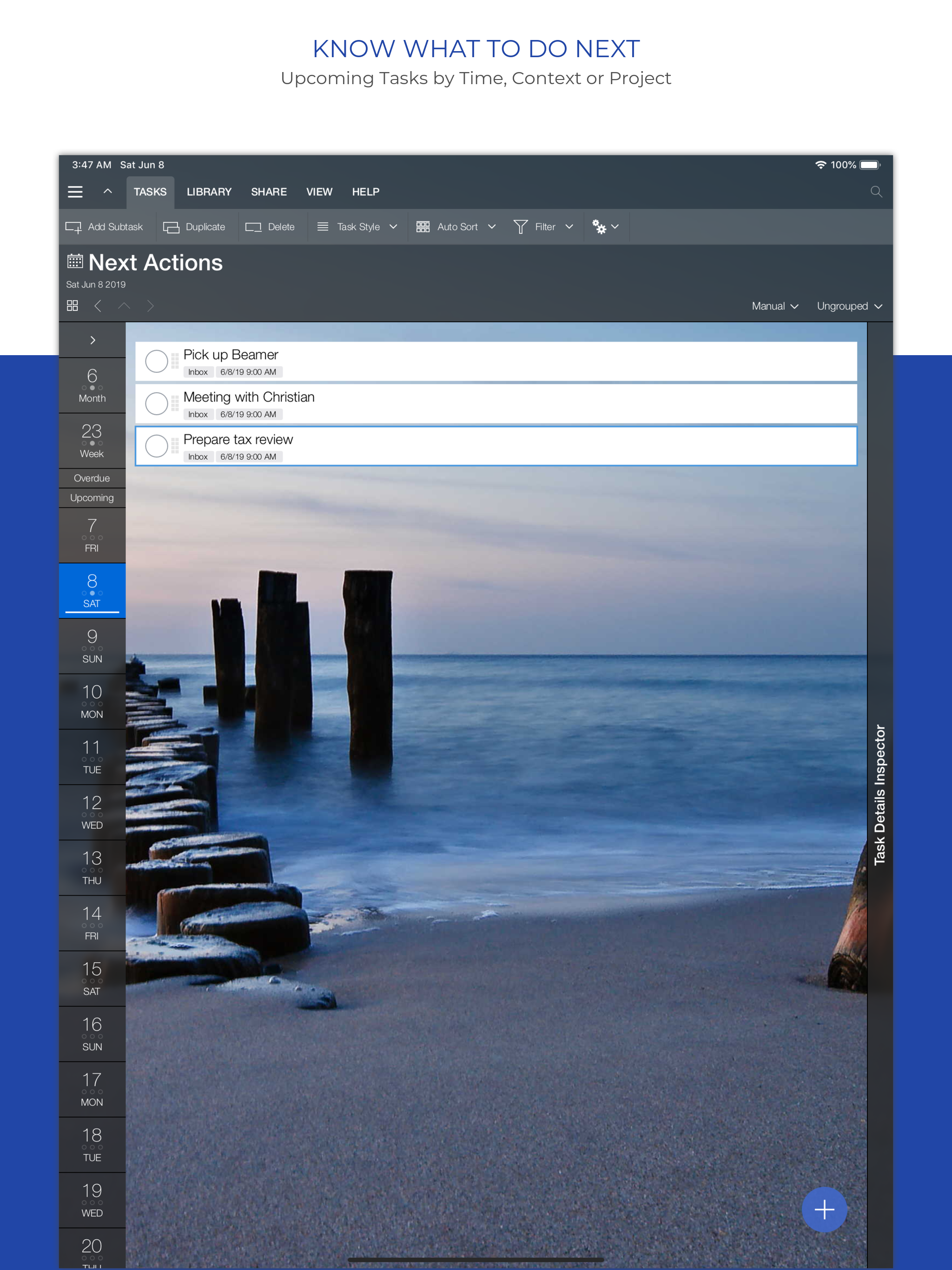Click the grid view icon below the date
This screenshot has width=952, height=1270.
(73, 306)
